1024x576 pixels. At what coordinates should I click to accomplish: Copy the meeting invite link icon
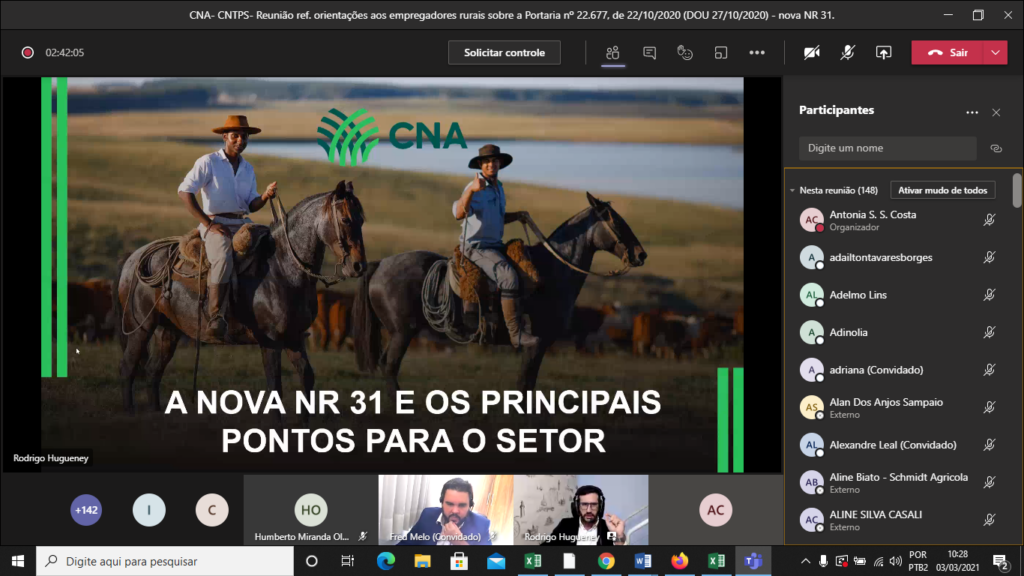point(996,148)
